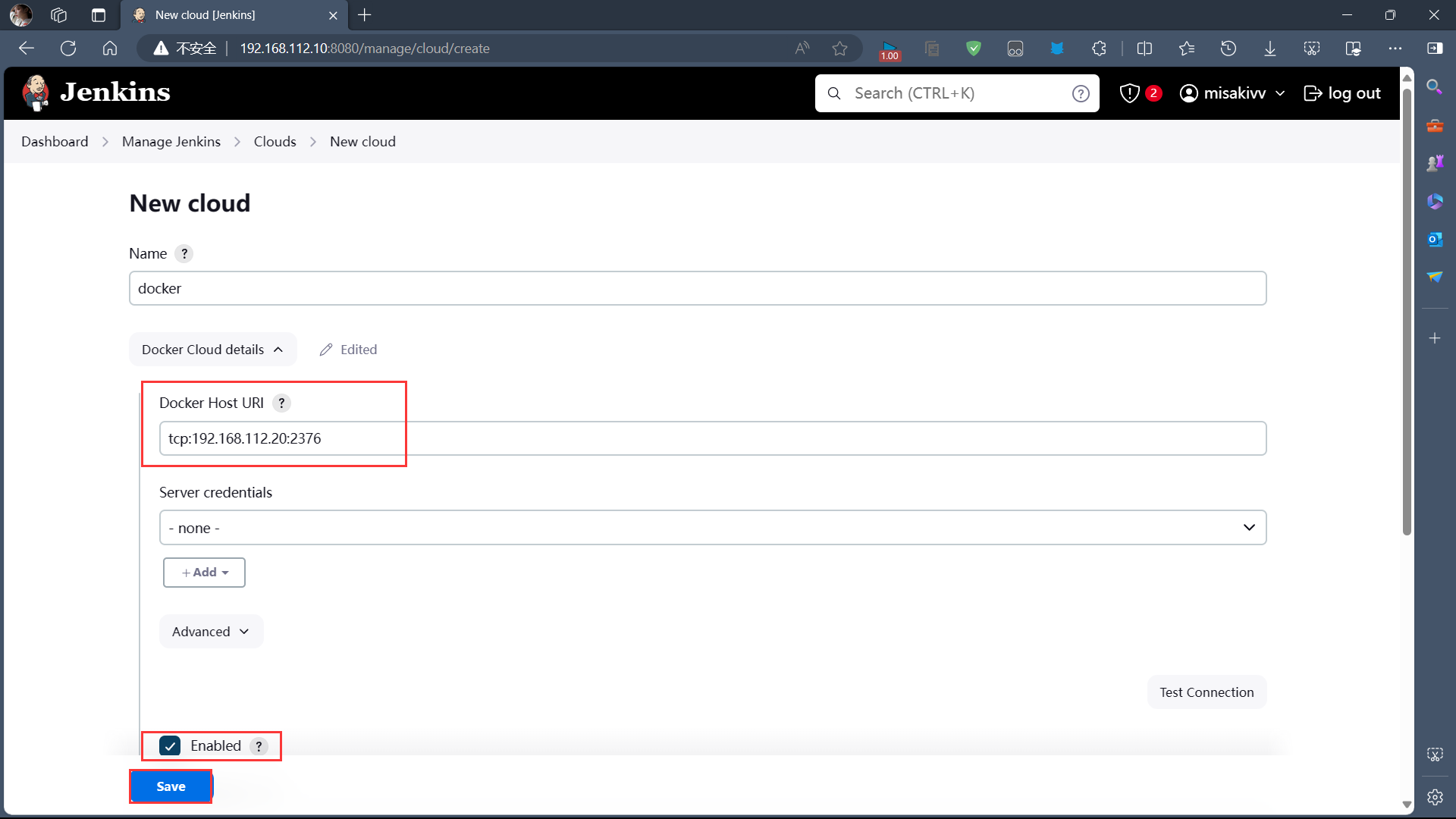Navigate to Clouds breadcrumb
This screenshot has height=819, width=1456.
275,142
